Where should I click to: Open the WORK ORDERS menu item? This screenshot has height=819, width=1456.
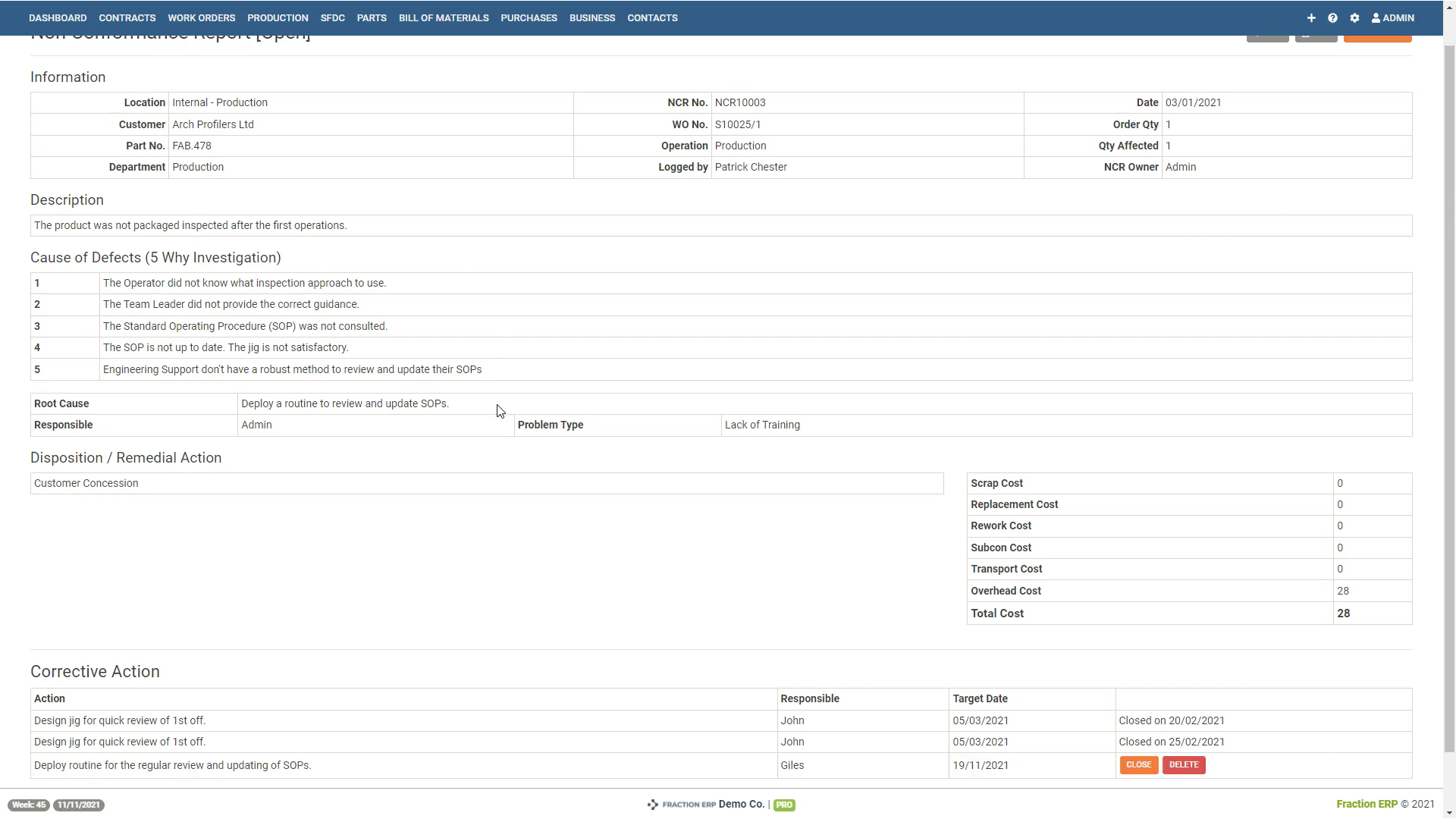(201, 17)
